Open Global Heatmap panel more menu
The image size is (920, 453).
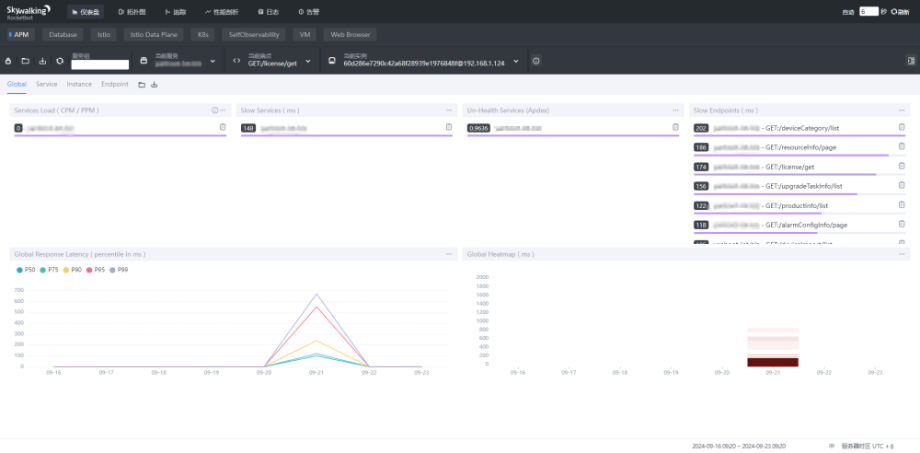pyautogui.click(x=902, y=254)
